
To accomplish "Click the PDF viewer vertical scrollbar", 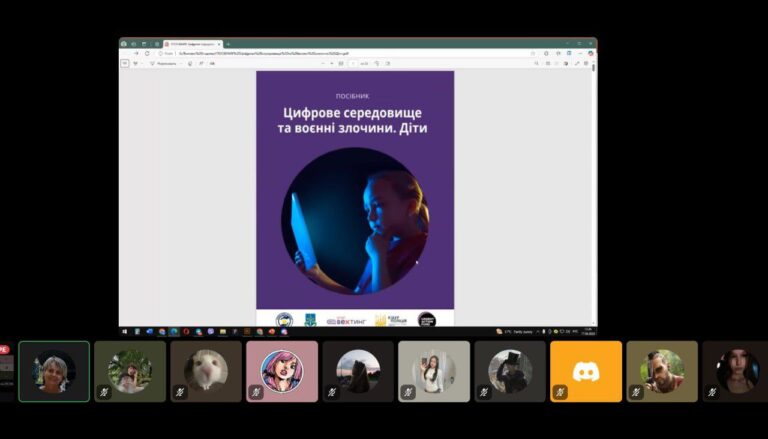I will coord(594,150).
